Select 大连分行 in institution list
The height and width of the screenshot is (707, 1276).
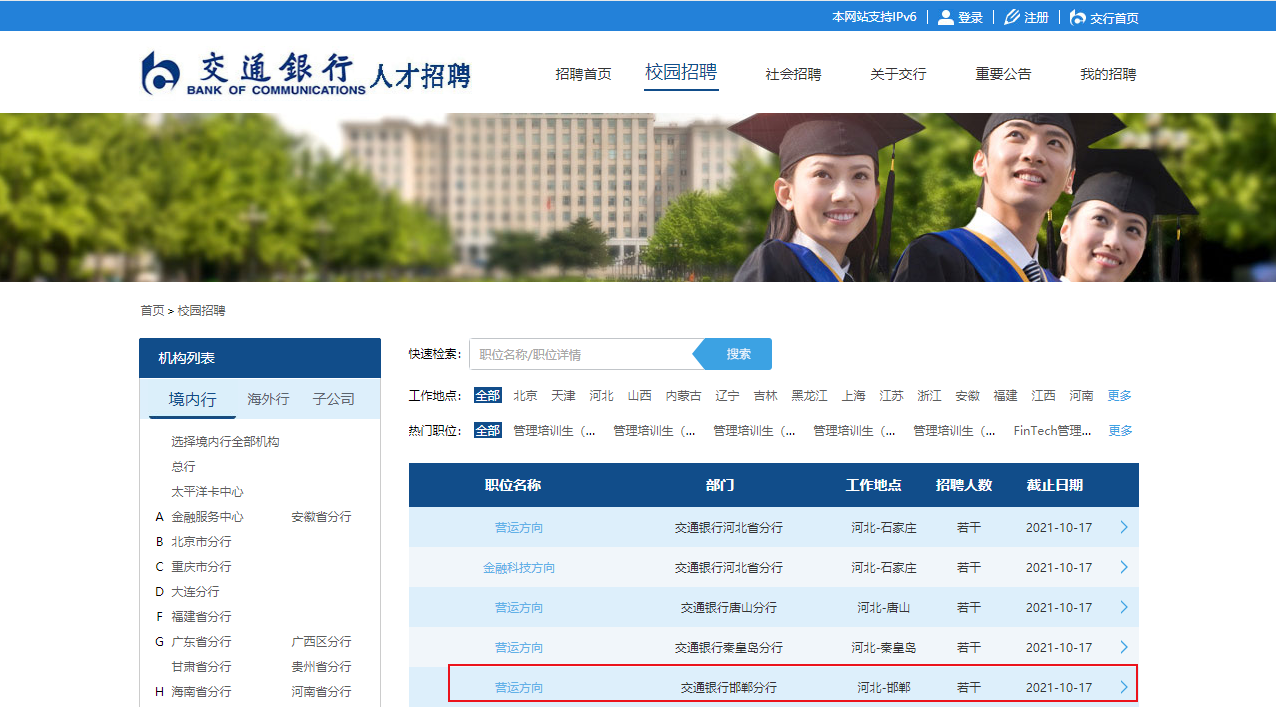click(195, 592)
